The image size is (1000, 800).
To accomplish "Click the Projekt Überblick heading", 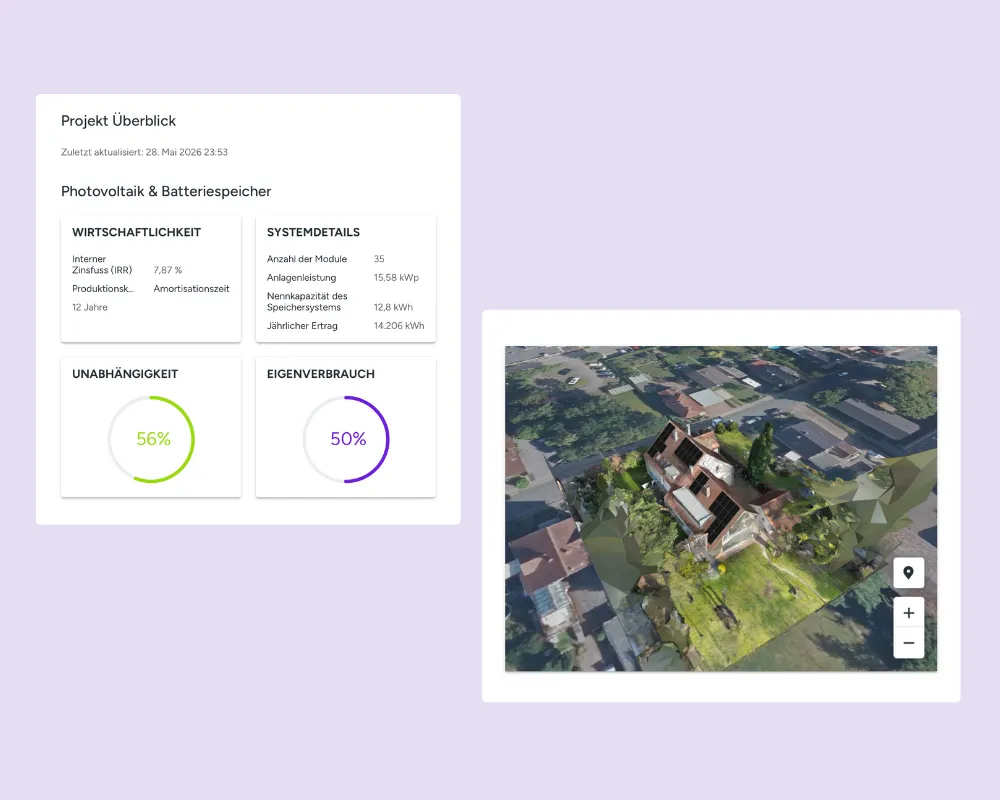I will [119, 121].
